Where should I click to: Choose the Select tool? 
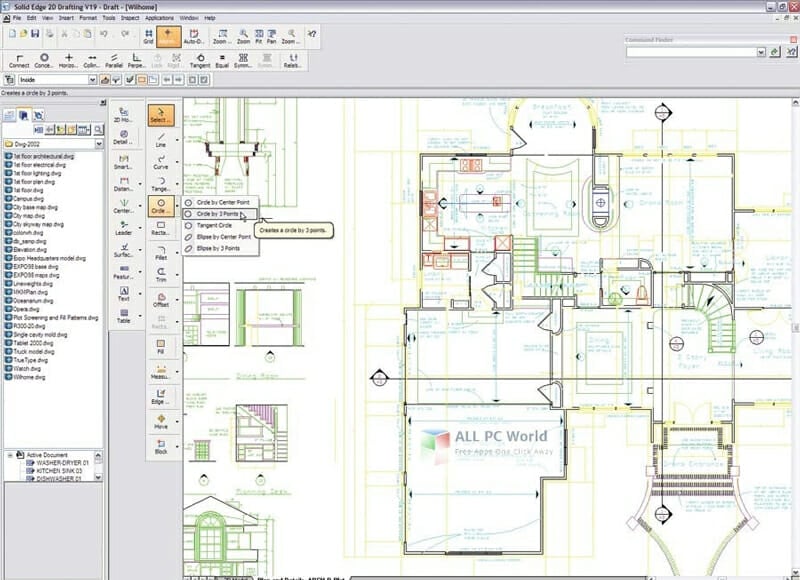[x=161, y=115]
